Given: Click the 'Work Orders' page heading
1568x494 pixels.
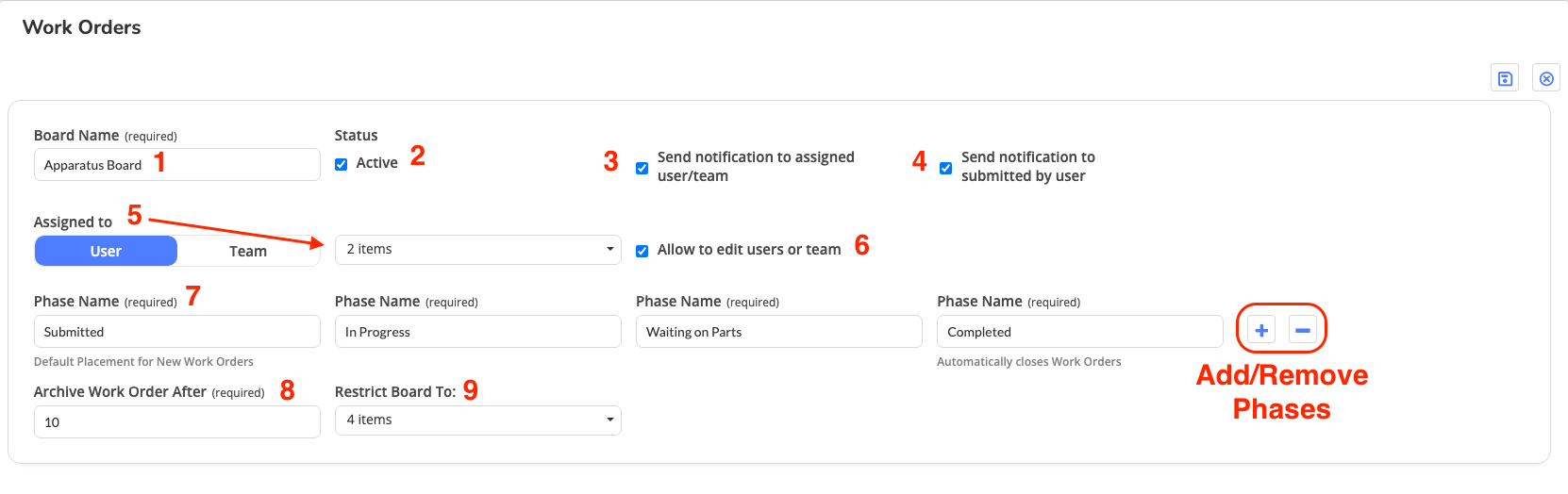Looking at the screenshot, I should click(x=82, y=27).
